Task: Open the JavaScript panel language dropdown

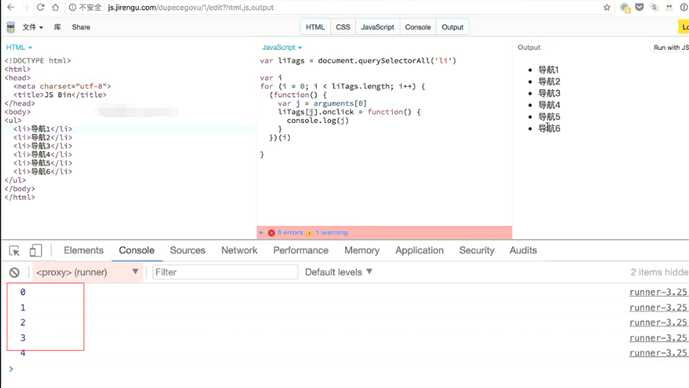Action: (282, 47)
